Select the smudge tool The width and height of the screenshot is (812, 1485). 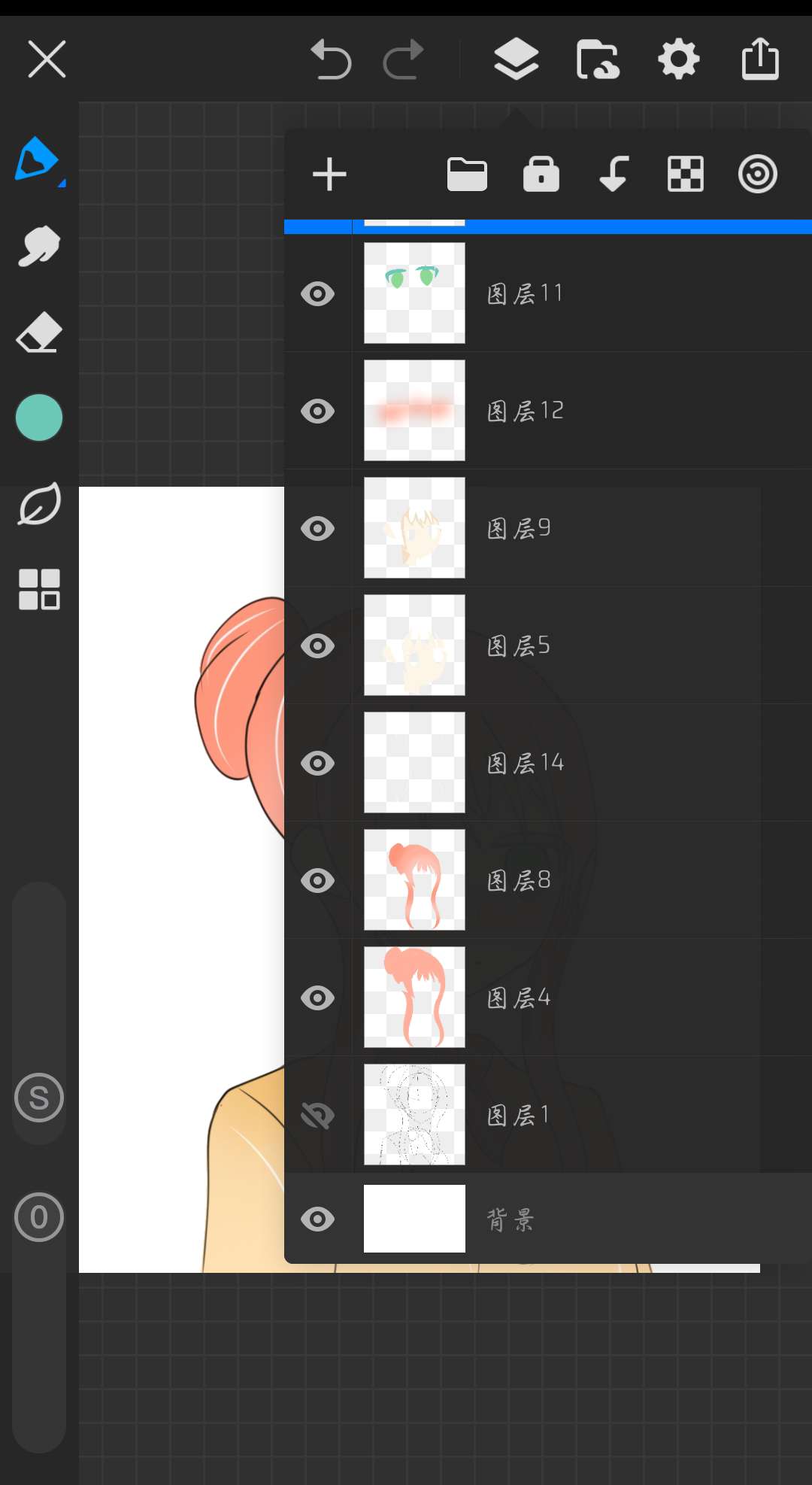click(x=38, y=246)
